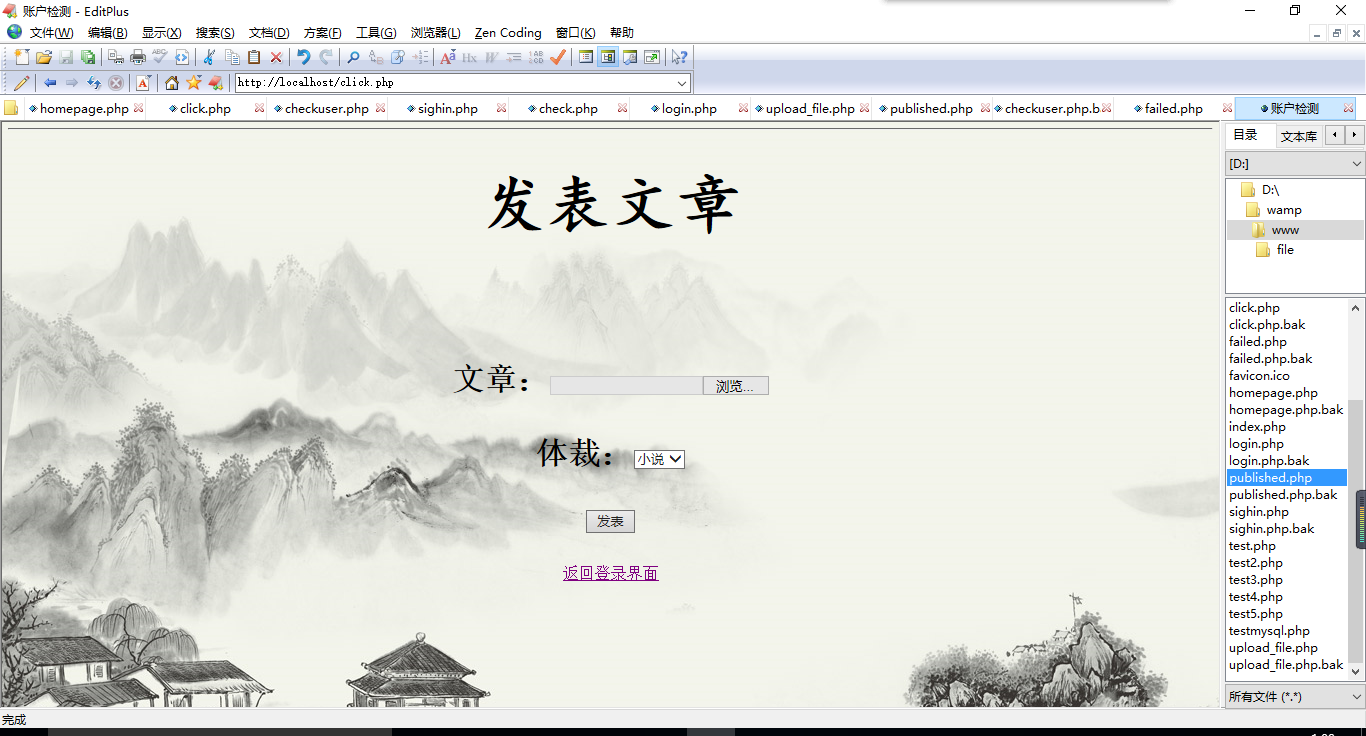Select published.php in the file list
The width and height of the screenshot is (1366, 736).
[1286, 478]
